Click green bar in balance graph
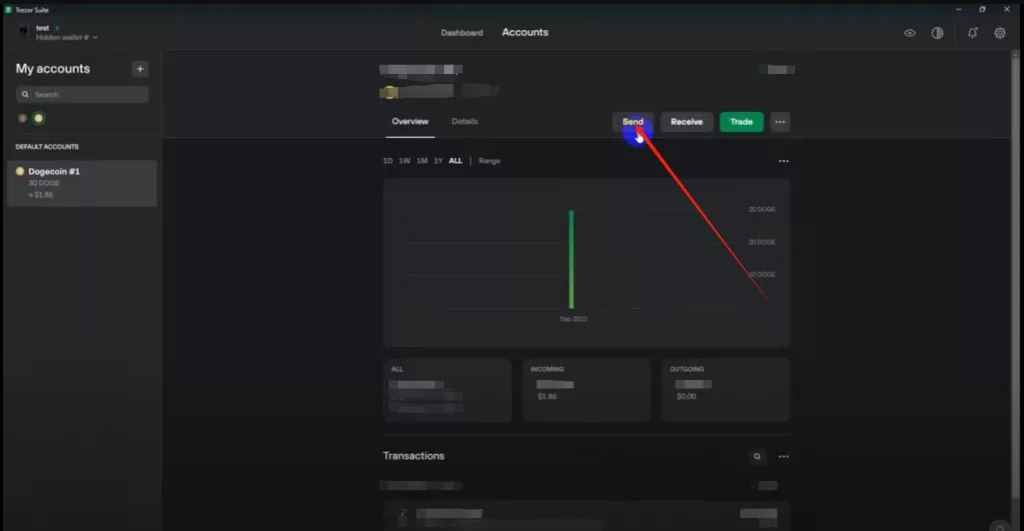 pyautogui.click(x=571, y=259)
